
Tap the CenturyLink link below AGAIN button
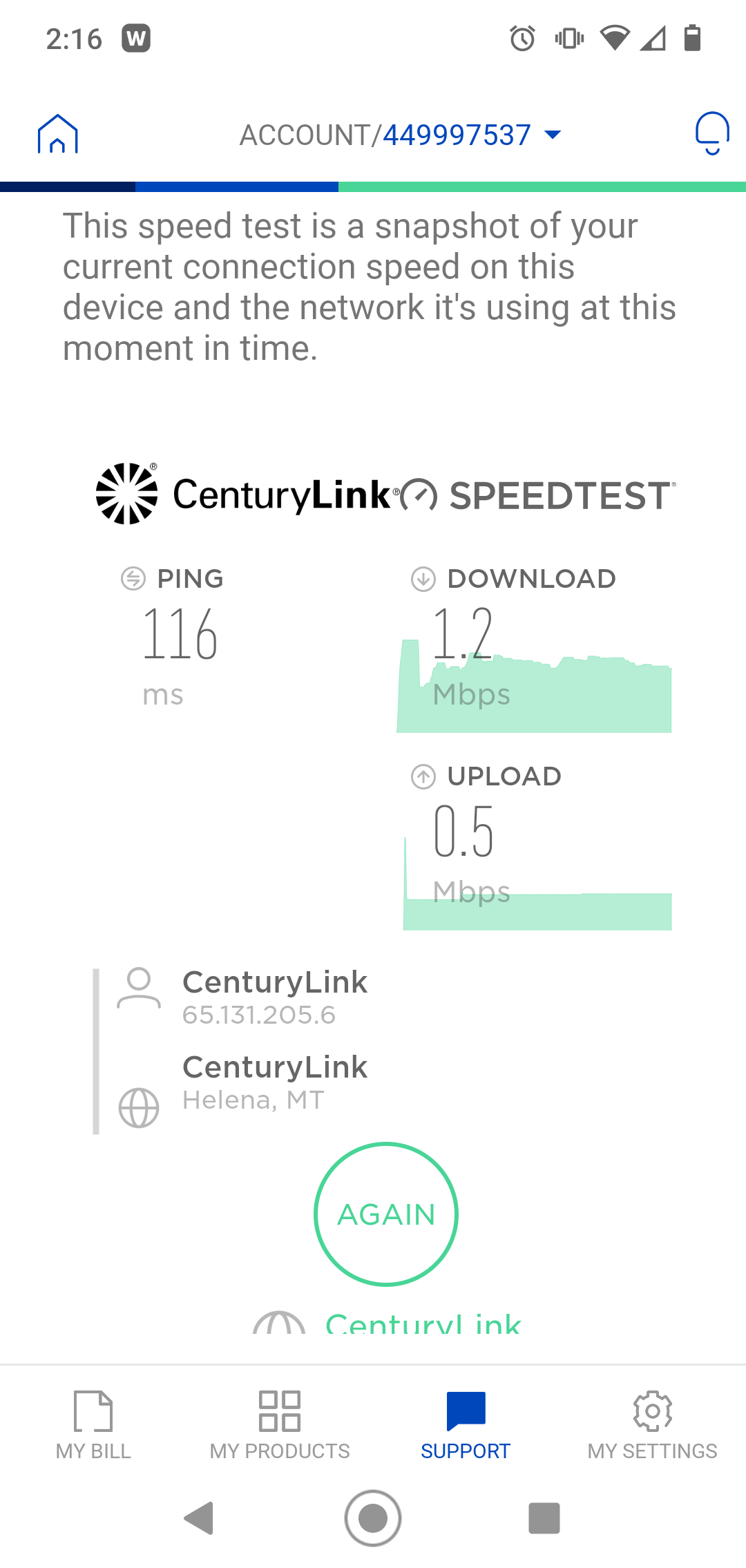tap(423, 1323)
